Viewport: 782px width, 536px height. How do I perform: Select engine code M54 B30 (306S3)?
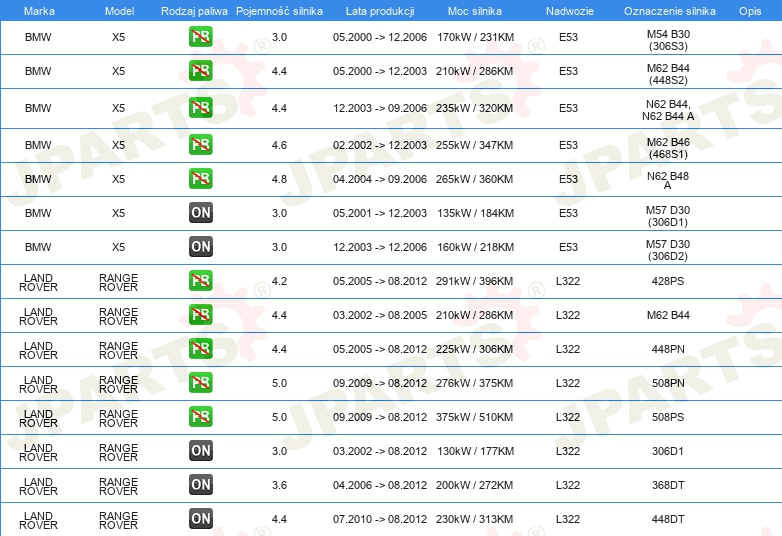(668, 40)
